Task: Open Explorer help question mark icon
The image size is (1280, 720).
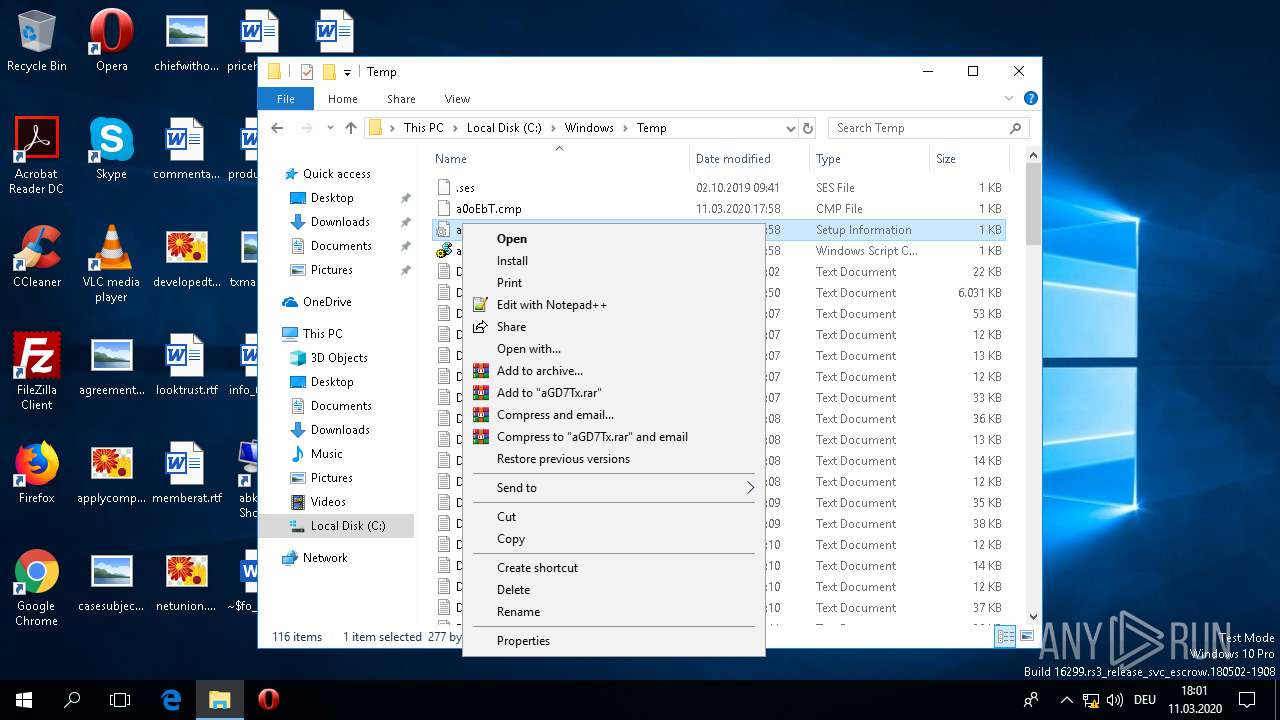Action: click(x=1030, y=98)
